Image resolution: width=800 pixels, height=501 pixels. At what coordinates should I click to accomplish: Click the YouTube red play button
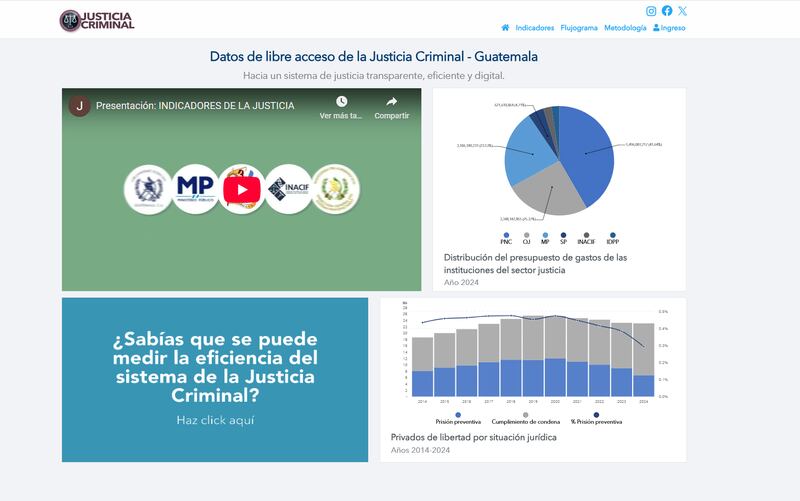(x=242, y=190)
